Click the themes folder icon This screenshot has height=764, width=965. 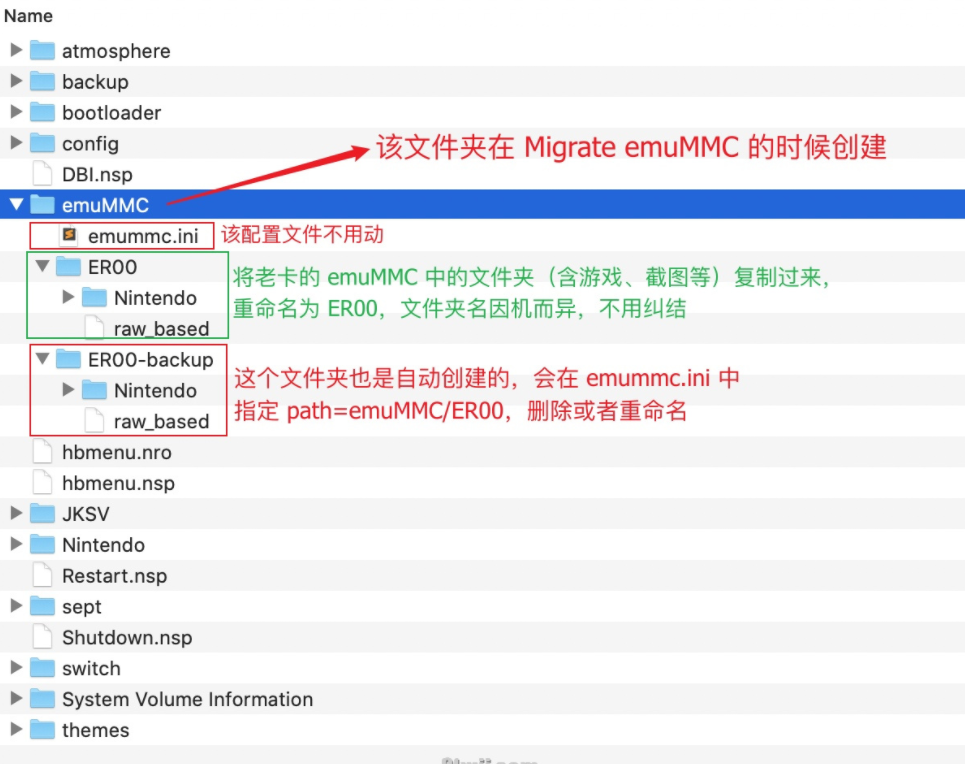[x=42, y=730]
